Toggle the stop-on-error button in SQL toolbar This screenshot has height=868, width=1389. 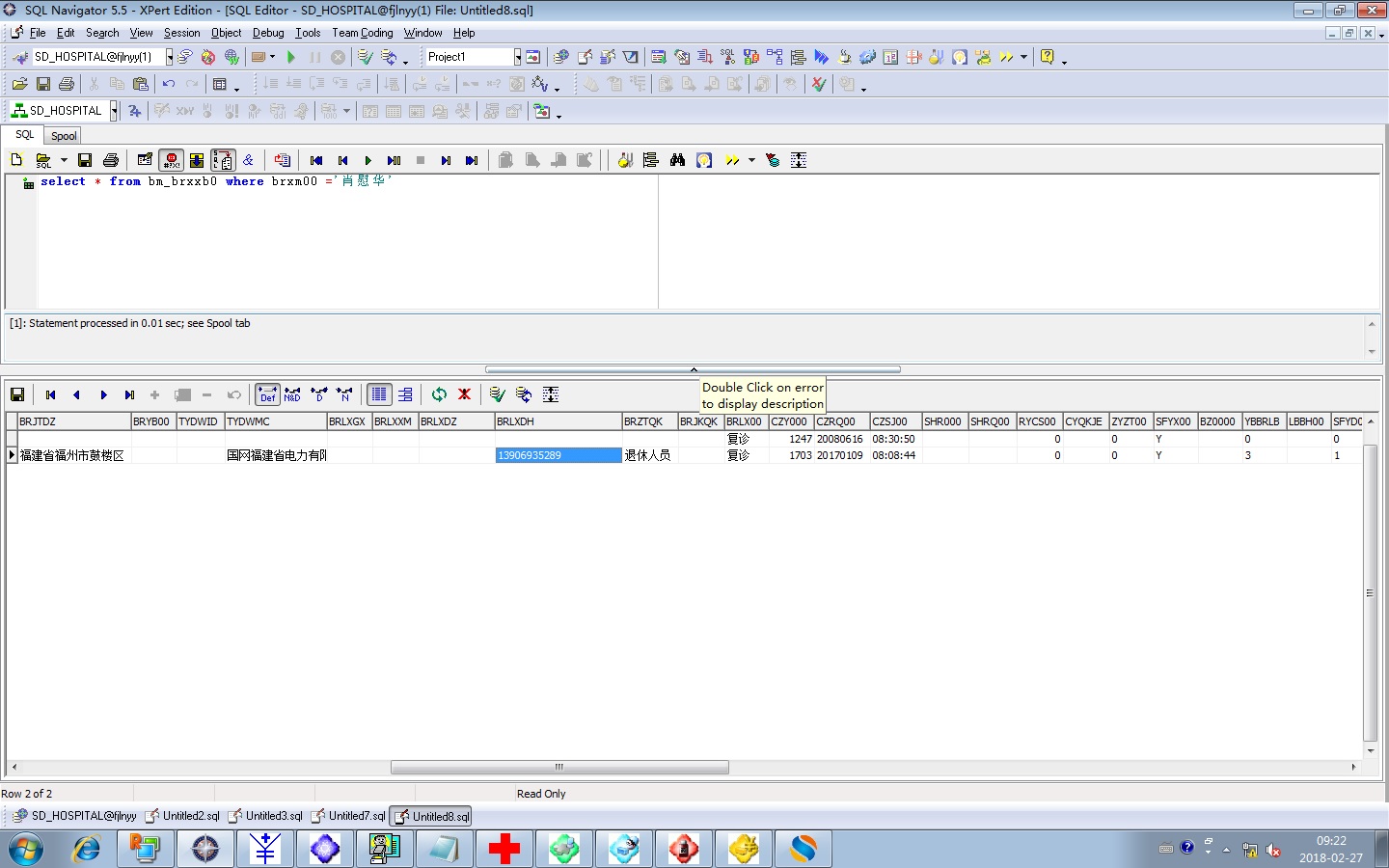pyautogui.click(x=172, y=160)
